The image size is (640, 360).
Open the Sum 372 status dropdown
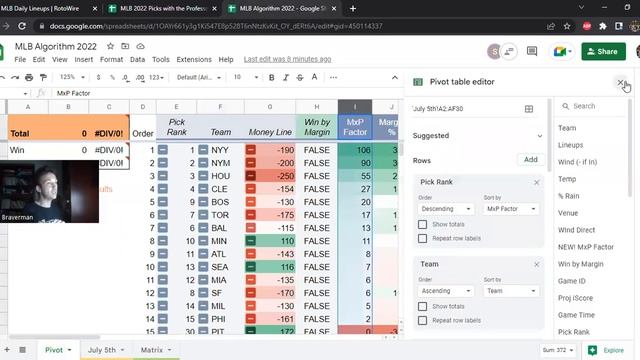tap(557, 350)
